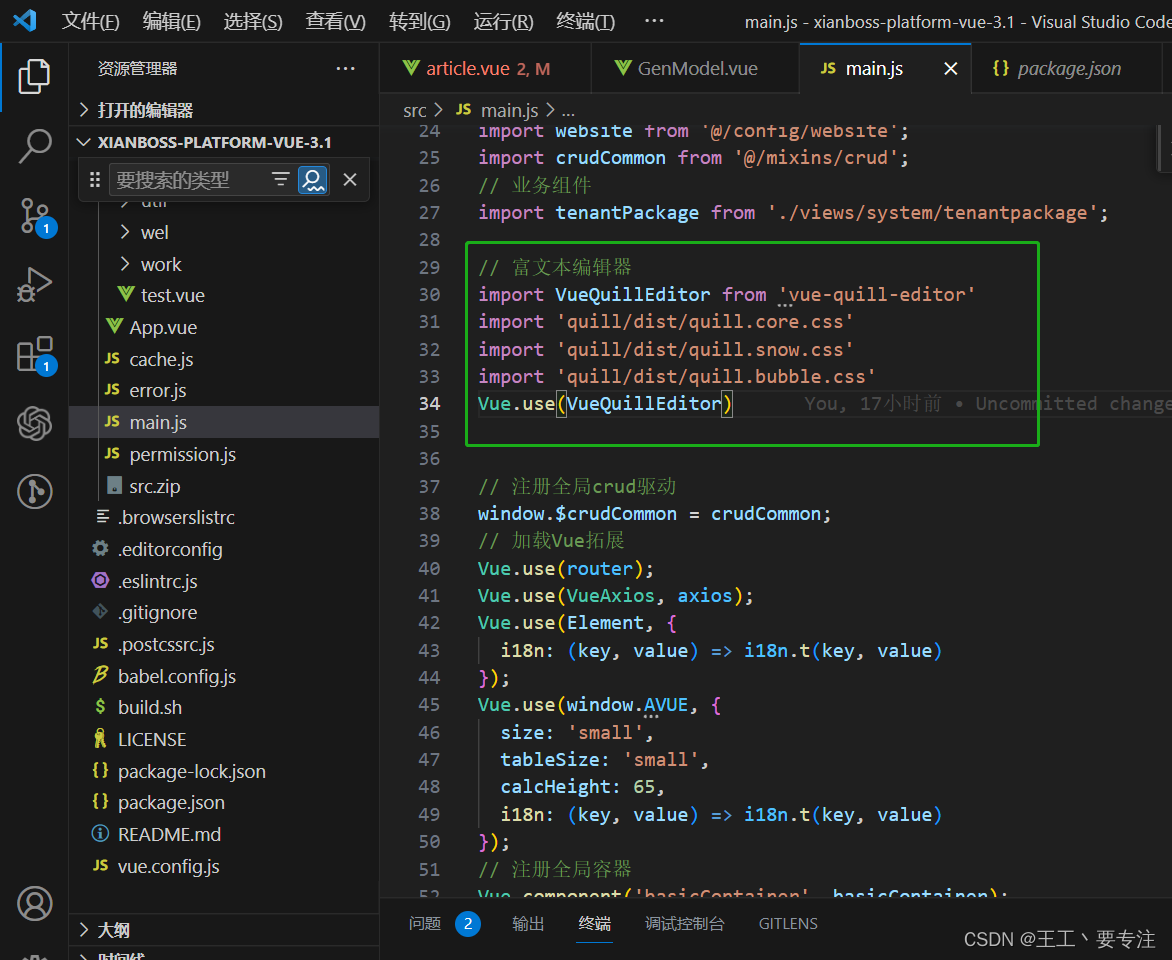Open the Extensions view with 1 notification
The height and width of the screenshot is (960, 1172).
pyautogui.click(x=36, y=351)
